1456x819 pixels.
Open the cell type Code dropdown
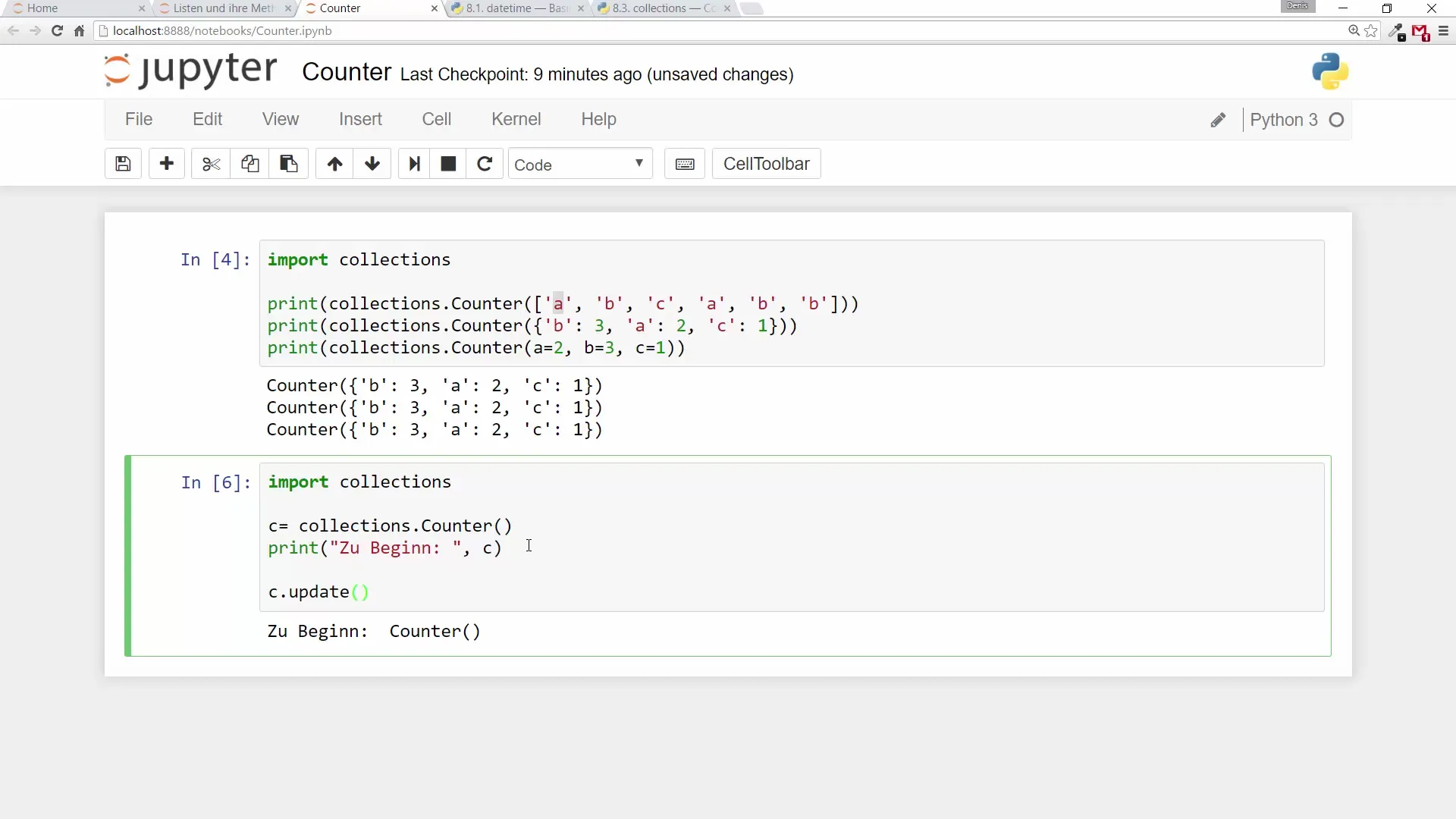[580, 164]
